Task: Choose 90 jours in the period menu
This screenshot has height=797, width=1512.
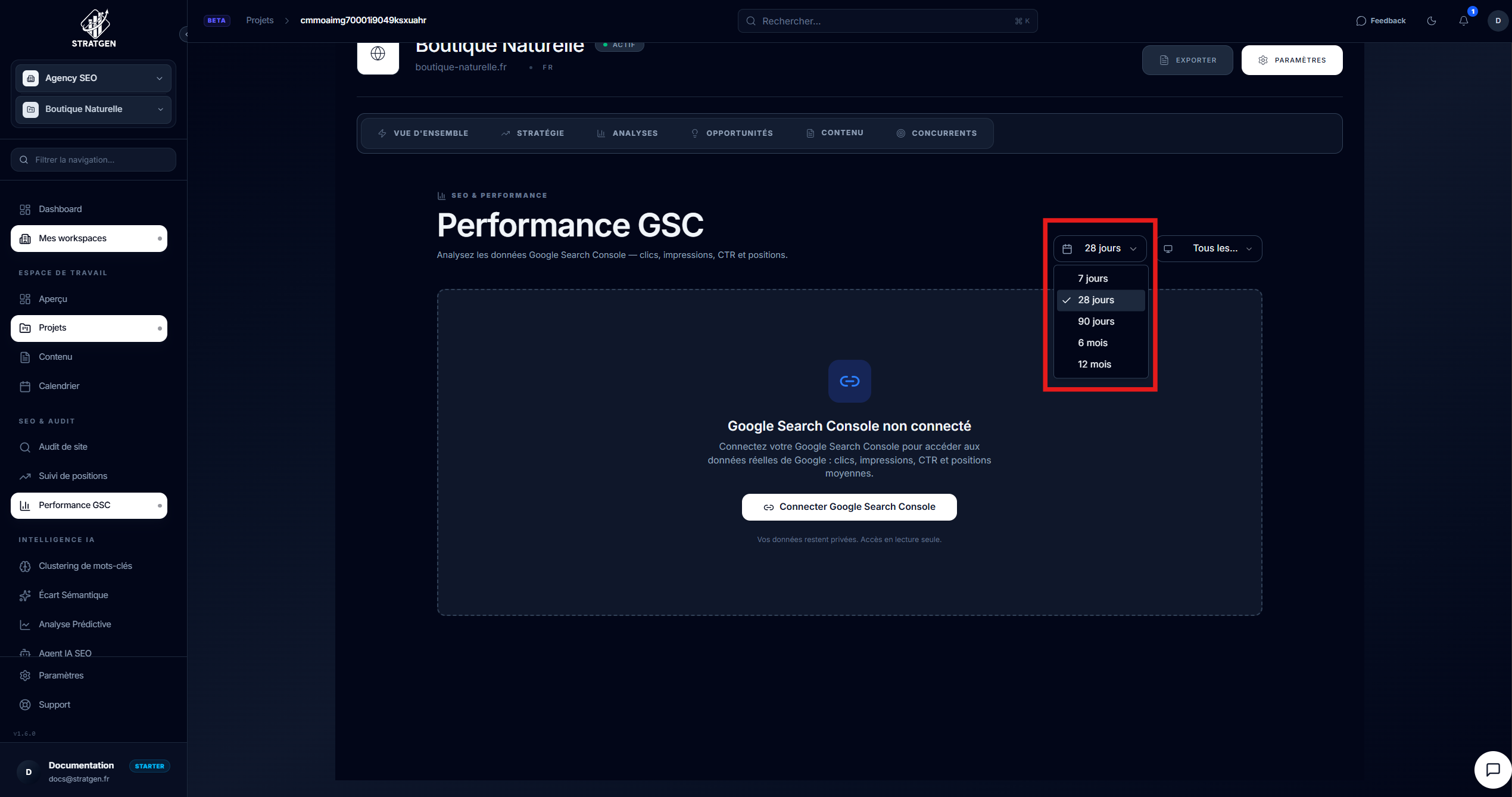Action: tap(1096, 321)
